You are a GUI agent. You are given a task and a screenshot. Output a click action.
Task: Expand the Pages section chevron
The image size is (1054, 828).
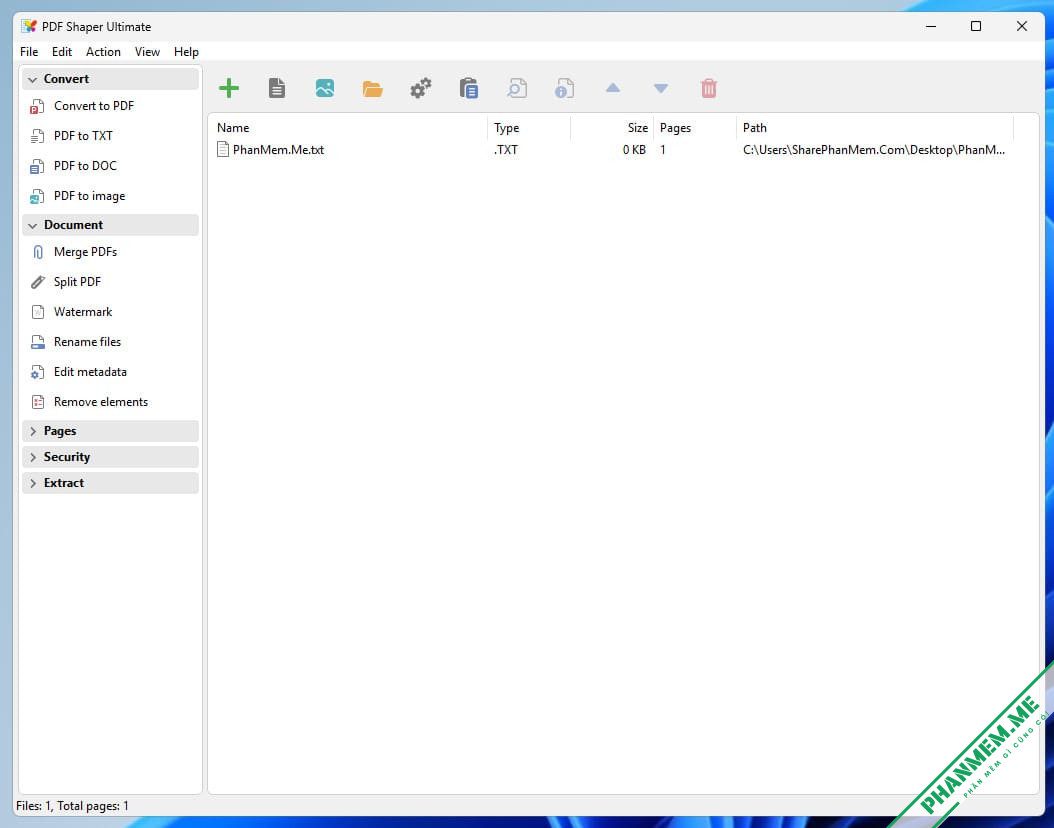tap(32, 431)
